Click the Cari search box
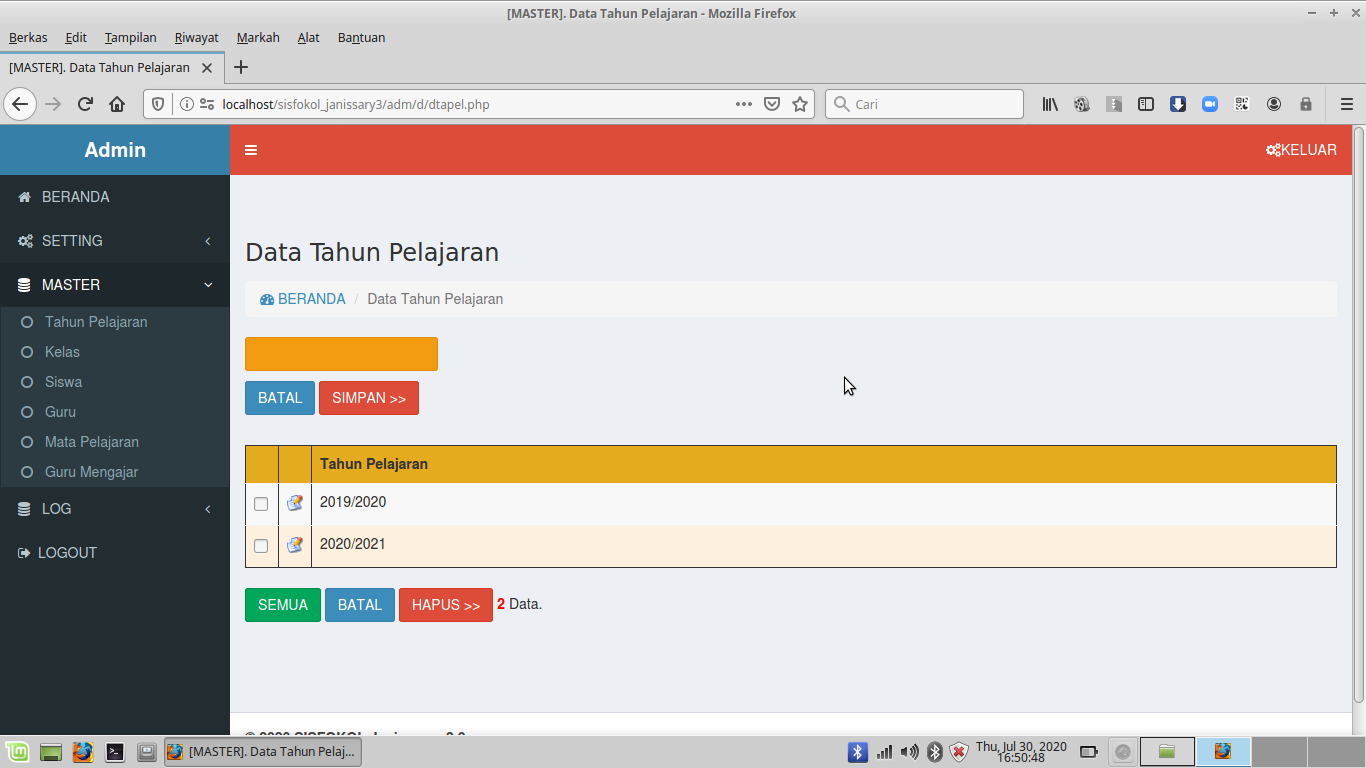The width and height of the screenshot is (1366, 768). coord(924,104)
